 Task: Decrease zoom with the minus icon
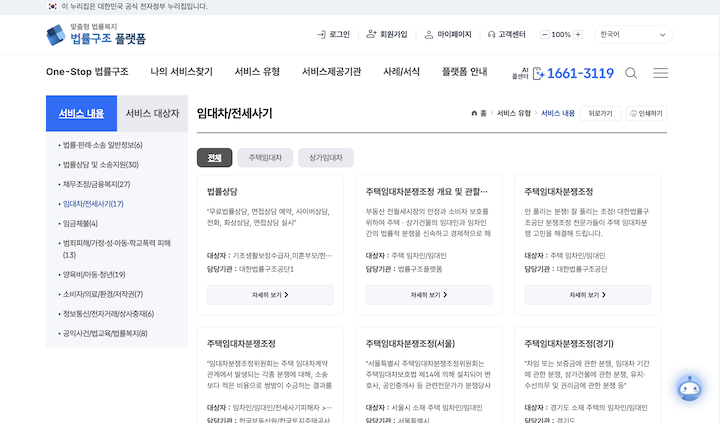(545, 34)
